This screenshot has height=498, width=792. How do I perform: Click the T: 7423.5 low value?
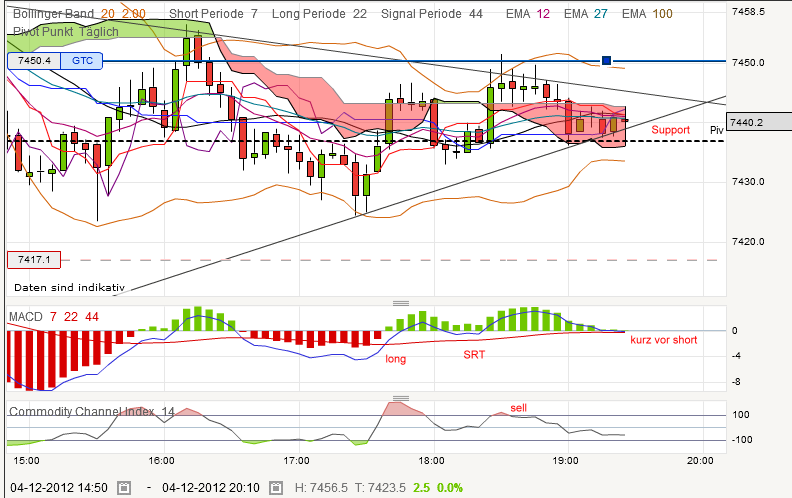[380, 488]
